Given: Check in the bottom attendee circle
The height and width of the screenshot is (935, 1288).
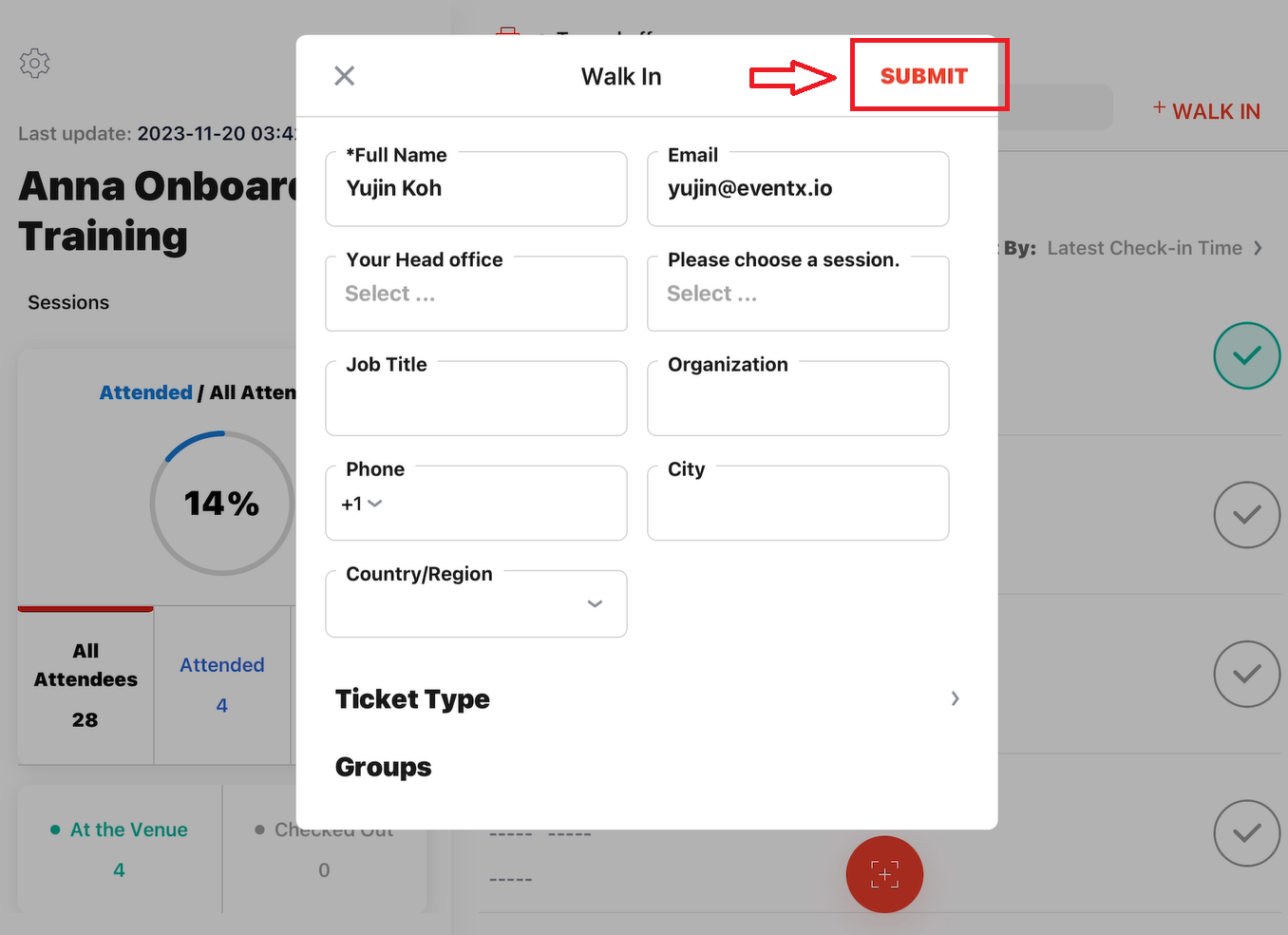Looking at the screenshot, I should (1246, 833).
